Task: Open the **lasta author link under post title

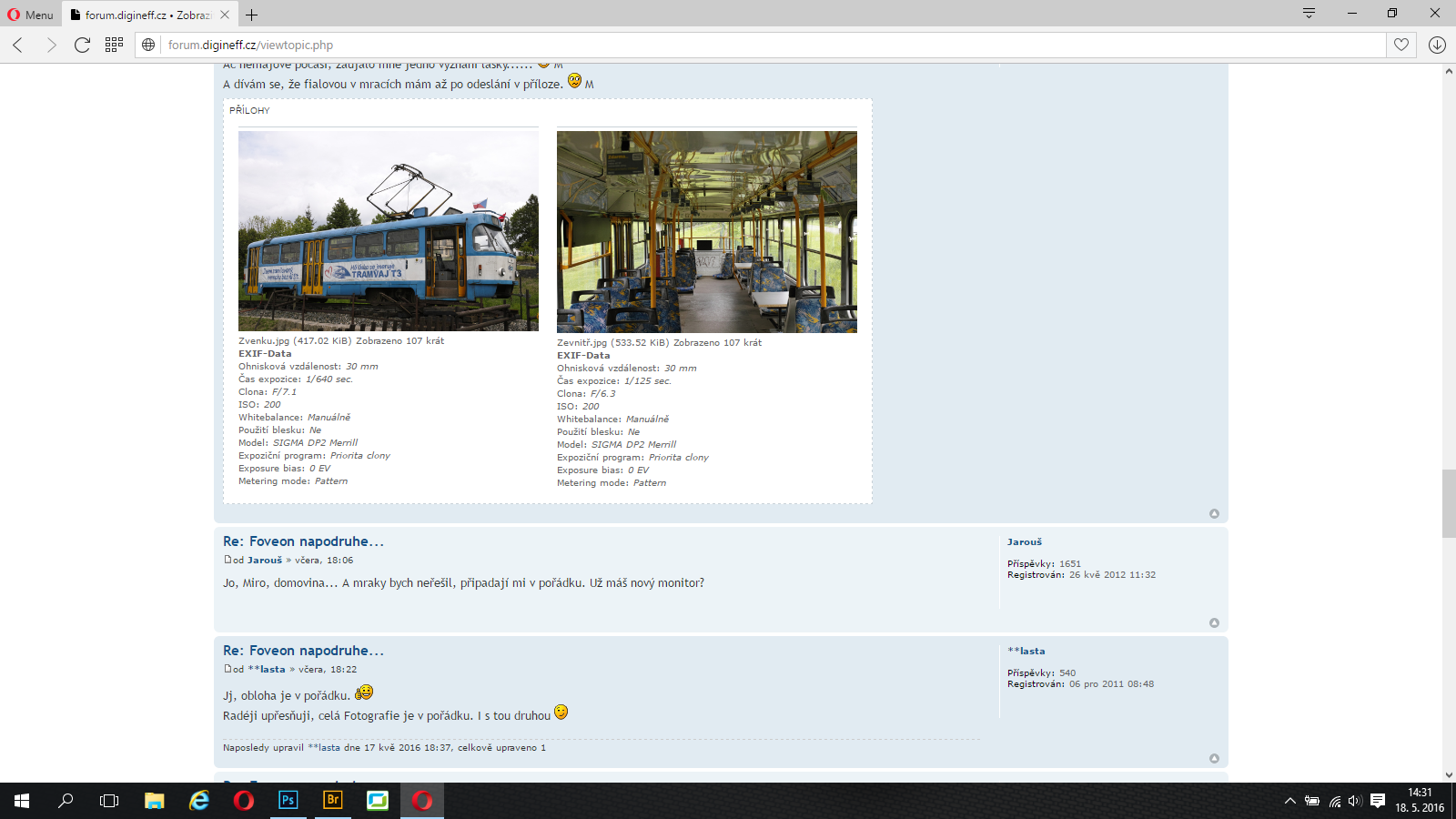Action: pyautogui.click(x=267, y=670)
